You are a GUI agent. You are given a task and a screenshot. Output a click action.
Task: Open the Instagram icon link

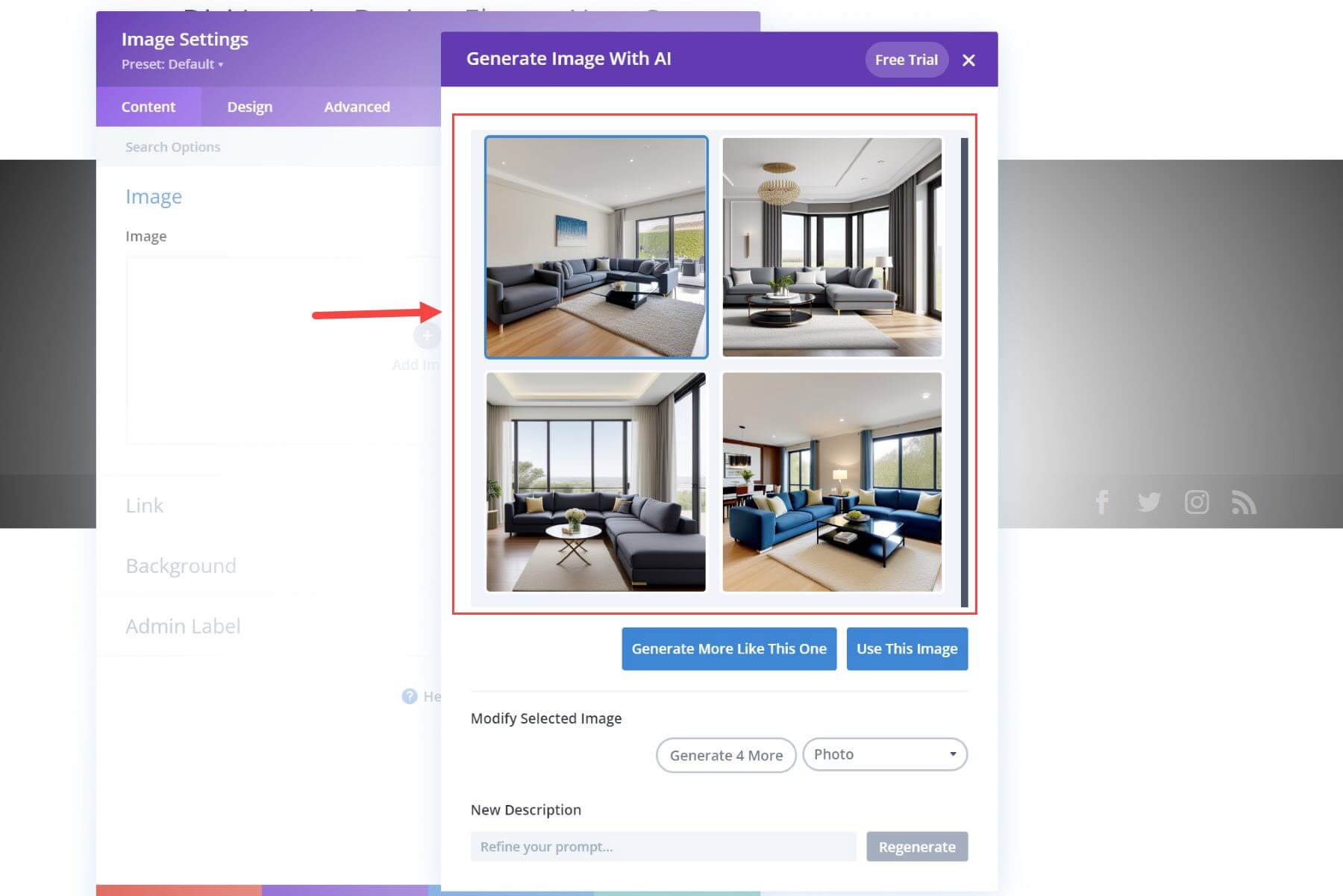pos(1197,502)
